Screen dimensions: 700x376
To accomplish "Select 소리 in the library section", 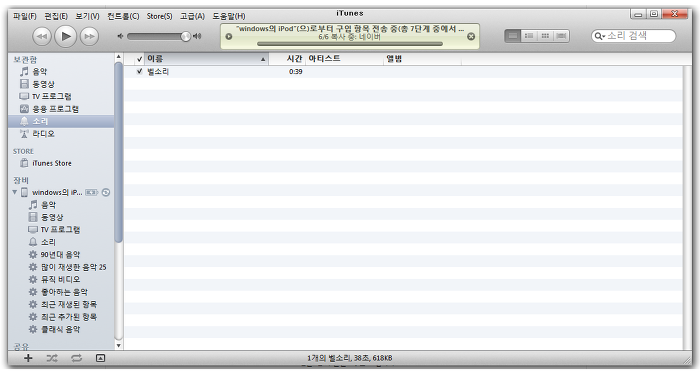I will coord(61,121).
